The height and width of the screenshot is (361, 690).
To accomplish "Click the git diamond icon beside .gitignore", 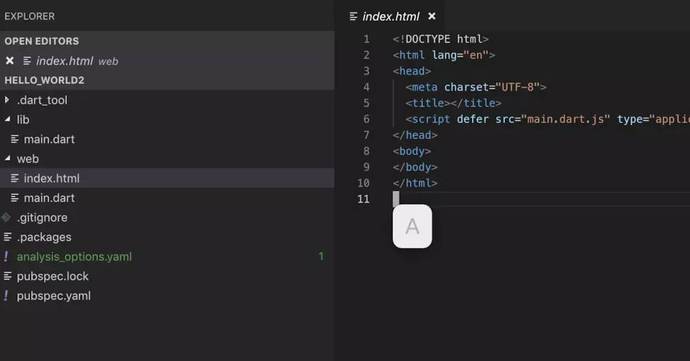I will point(6,217).
